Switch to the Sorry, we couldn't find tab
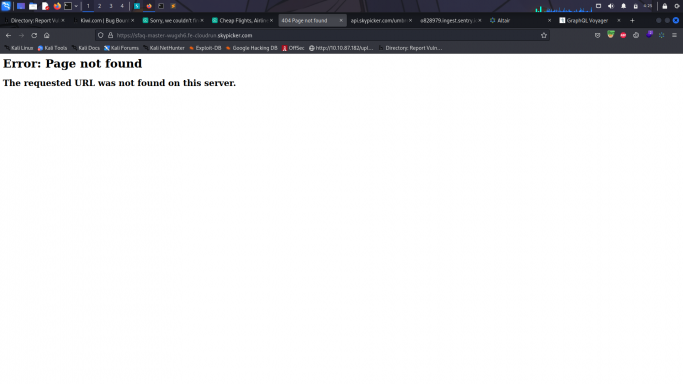The width and height of the screenshot is (683, 384). (x=172, y=20)
